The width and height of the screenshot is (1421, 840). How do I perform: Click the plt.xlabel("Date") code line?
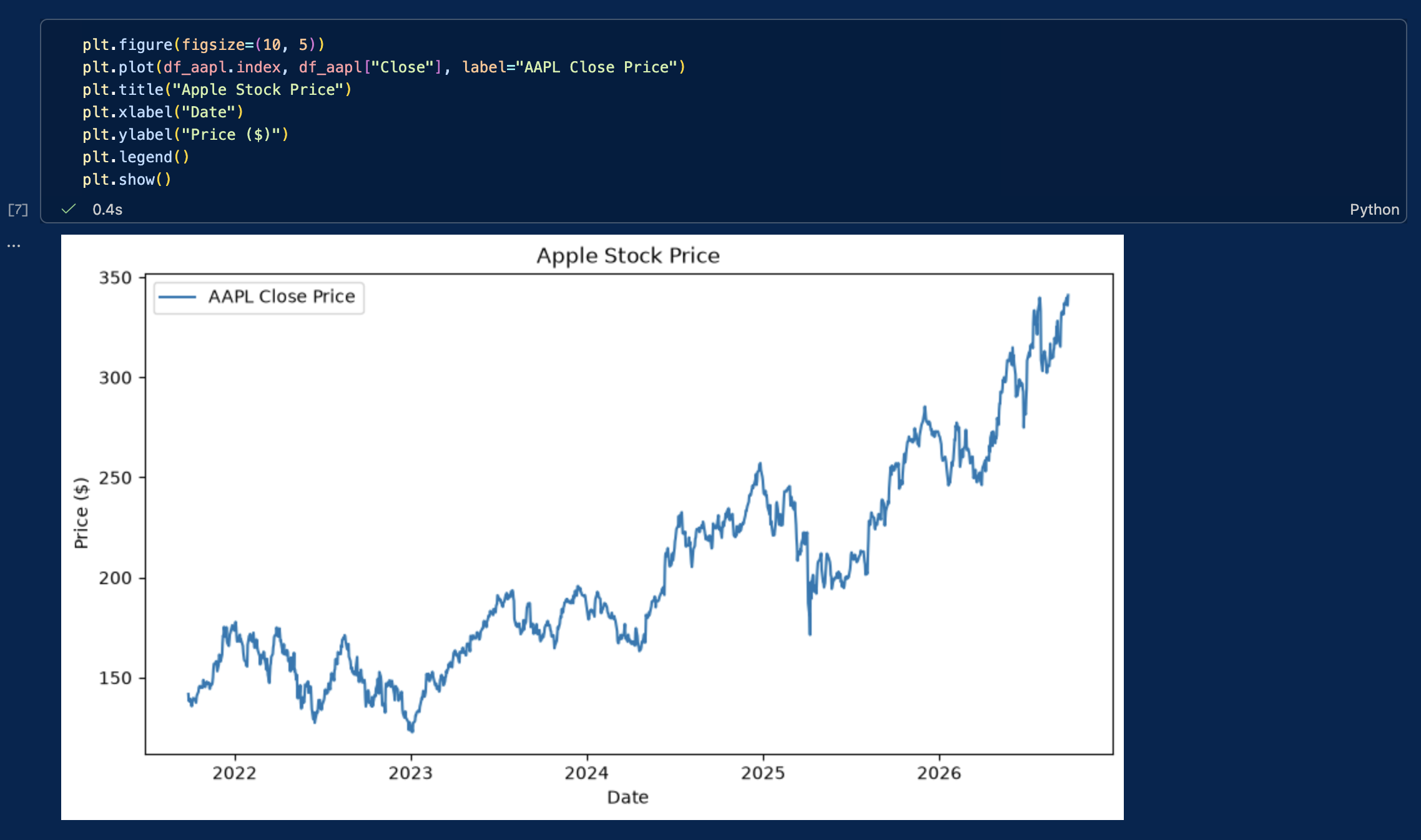(163, 112)
